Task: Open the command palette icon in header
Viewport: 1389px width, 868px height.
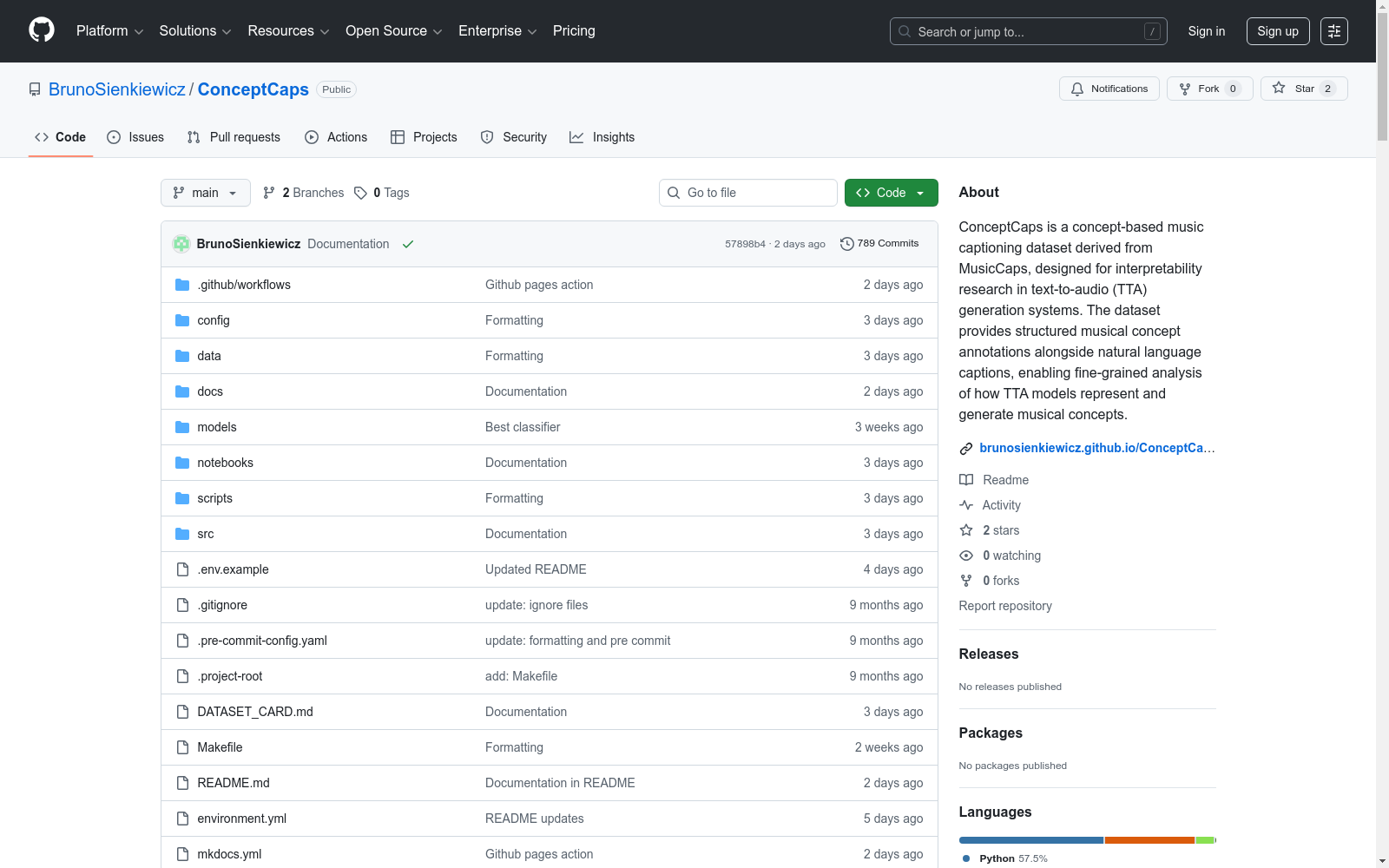Action: coord(1334,31)
